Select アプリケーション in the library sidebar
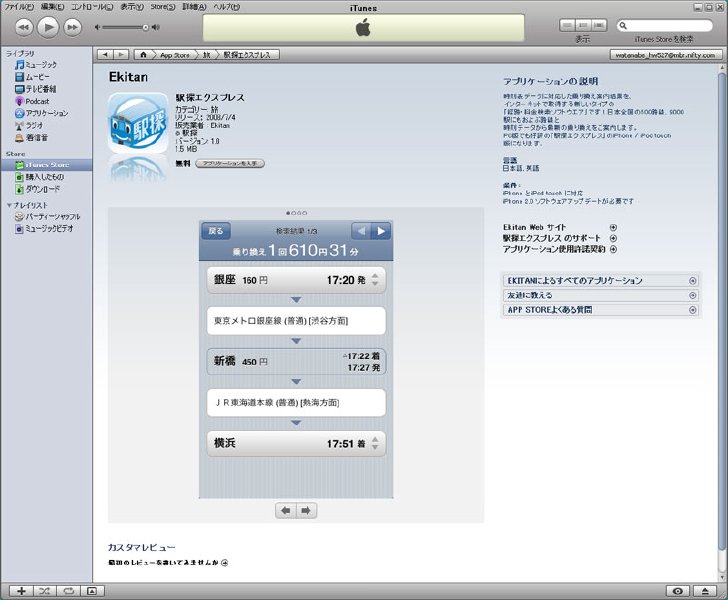Viewport: 728px width, 600px height. pos(42,113)
